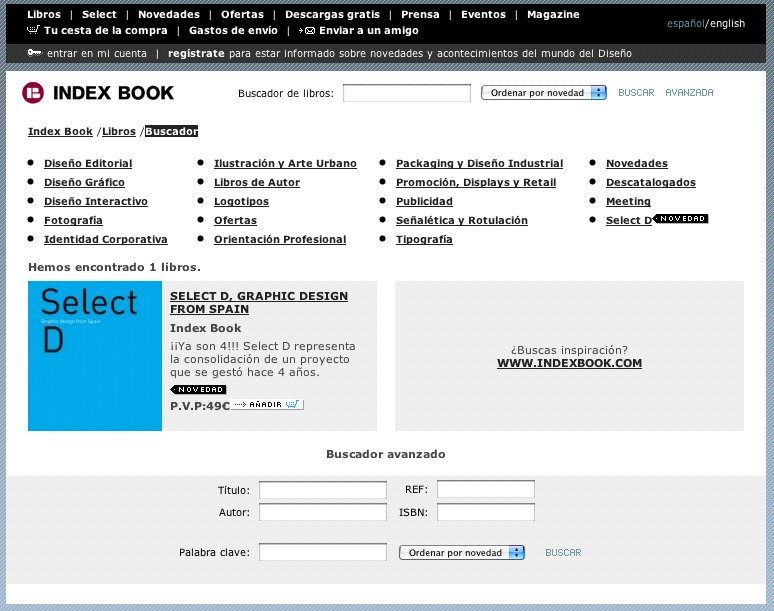Open Packaging y Diseño Industrial category
This screenshot has height=611, width=774.
[479, 163]
